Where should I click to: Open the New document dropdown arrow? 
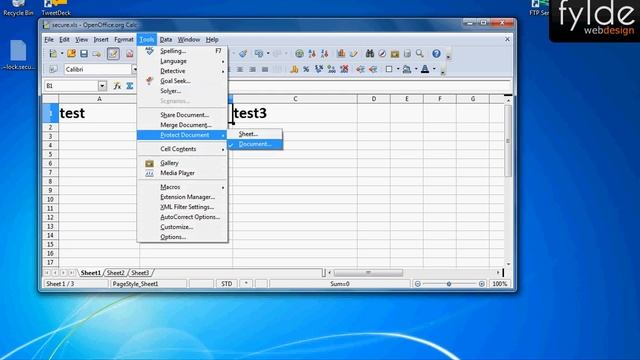[x=62, y=53]
